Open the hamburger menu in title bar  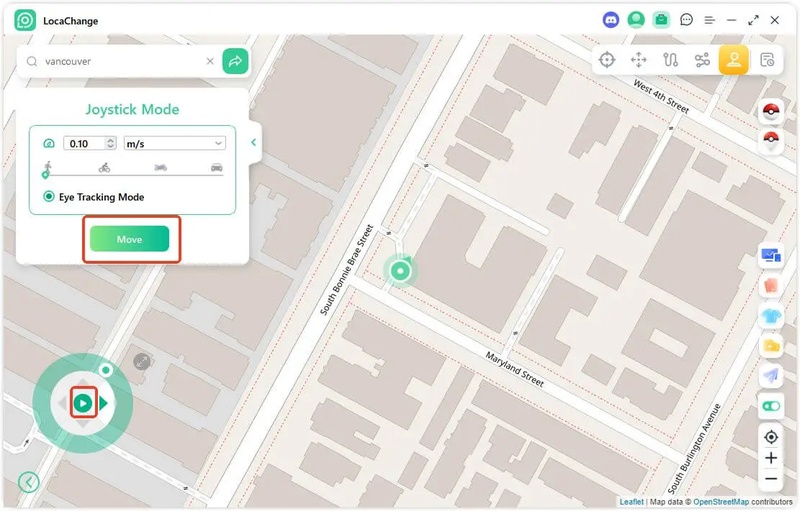coord(709,20)
